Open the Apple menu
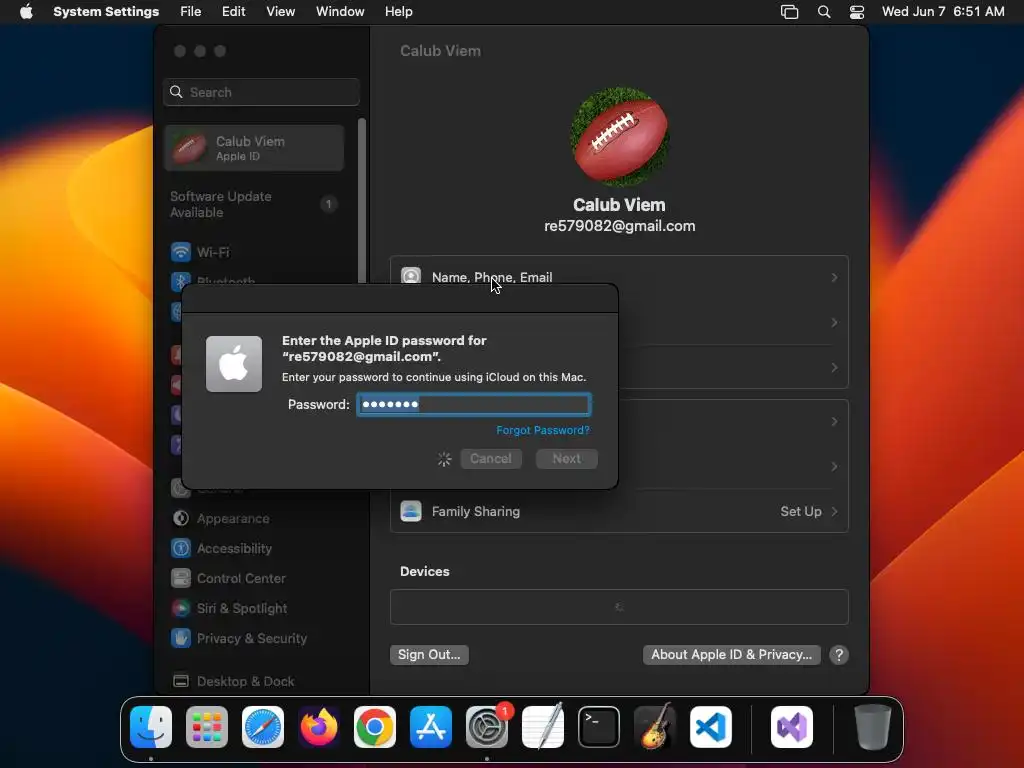The image size is (1024, 768). pyautogui.click(x=26, y=12)
